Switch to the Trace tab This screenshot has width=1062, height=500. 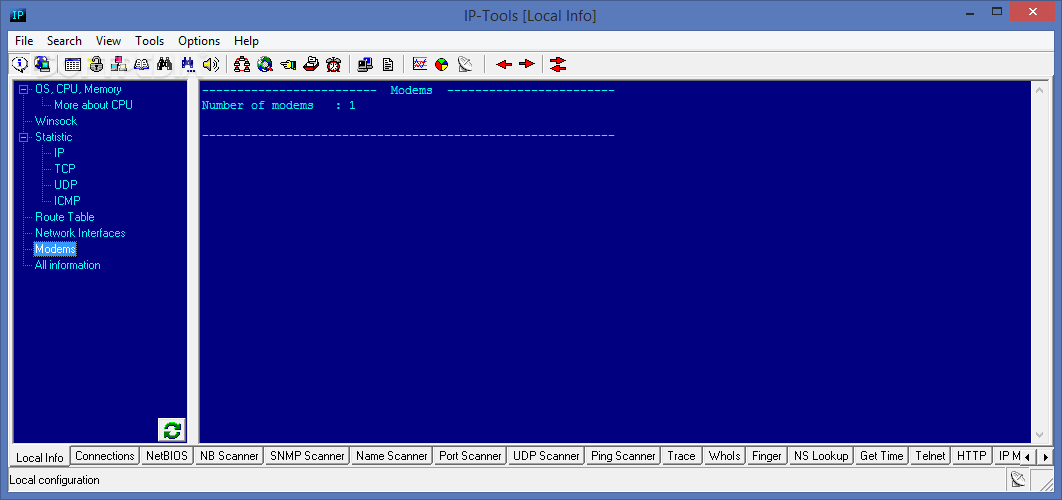[681, 456]
